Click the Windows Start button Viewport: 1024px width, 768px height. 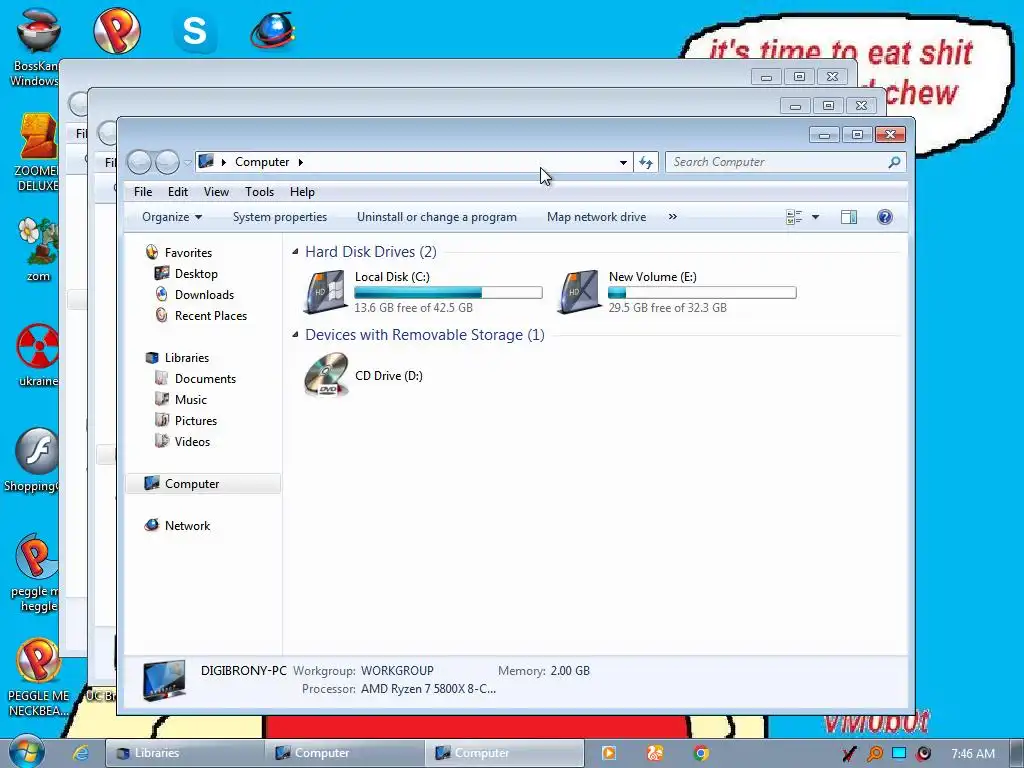pyautogui.click(x=25, y=752)
